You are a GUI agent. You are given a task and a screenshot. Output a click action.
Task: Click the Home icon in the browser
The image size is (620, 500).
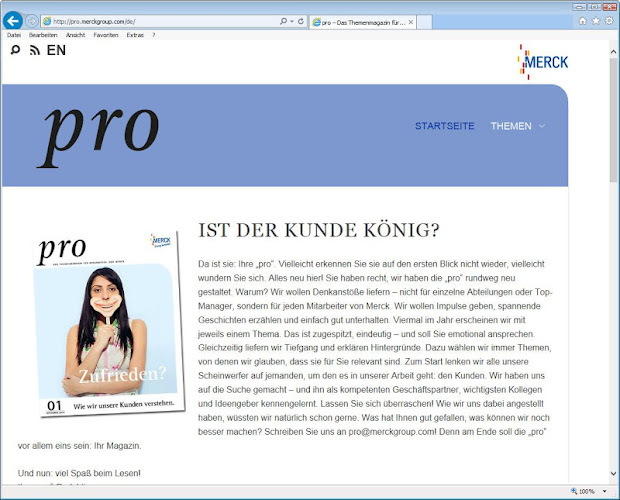[582, 21]
